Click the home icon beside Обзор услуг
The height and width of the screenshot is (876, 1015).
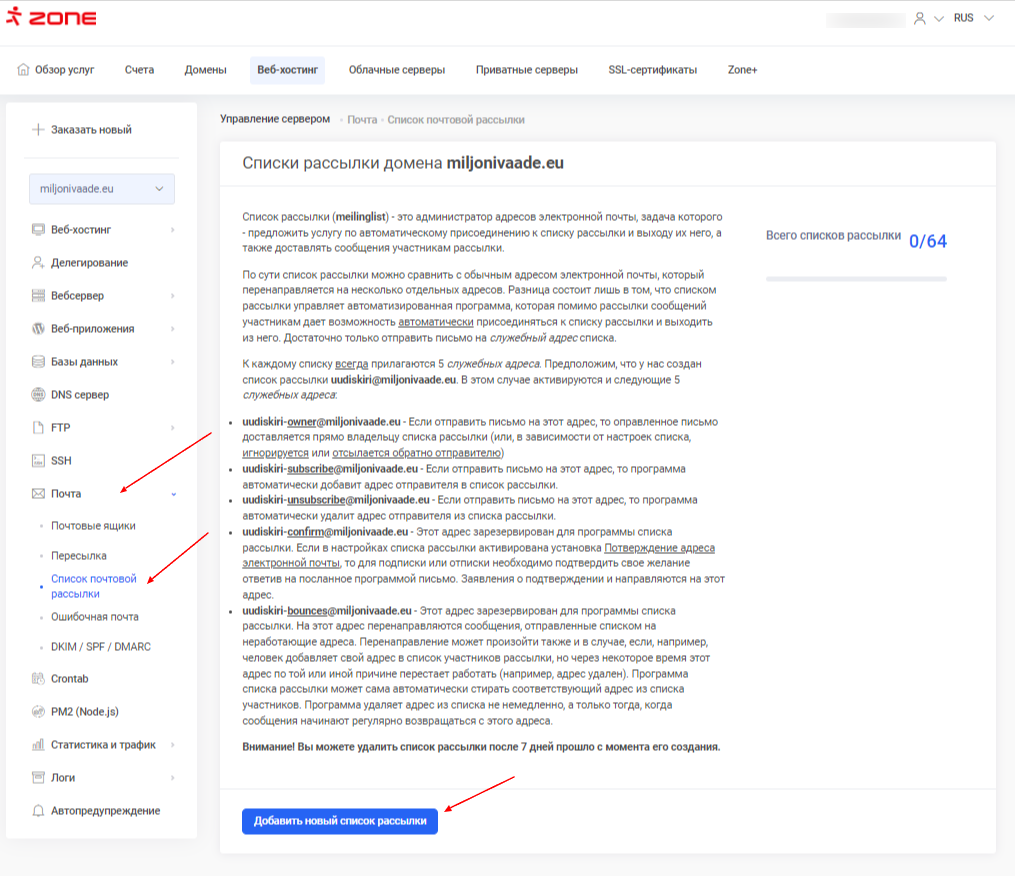(23, 70)
